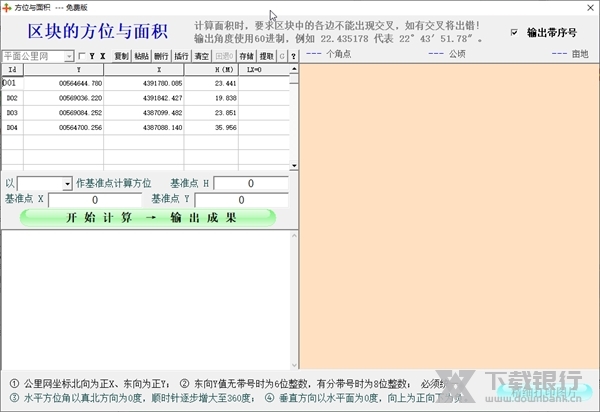Click the 亩地 area label

580,54
